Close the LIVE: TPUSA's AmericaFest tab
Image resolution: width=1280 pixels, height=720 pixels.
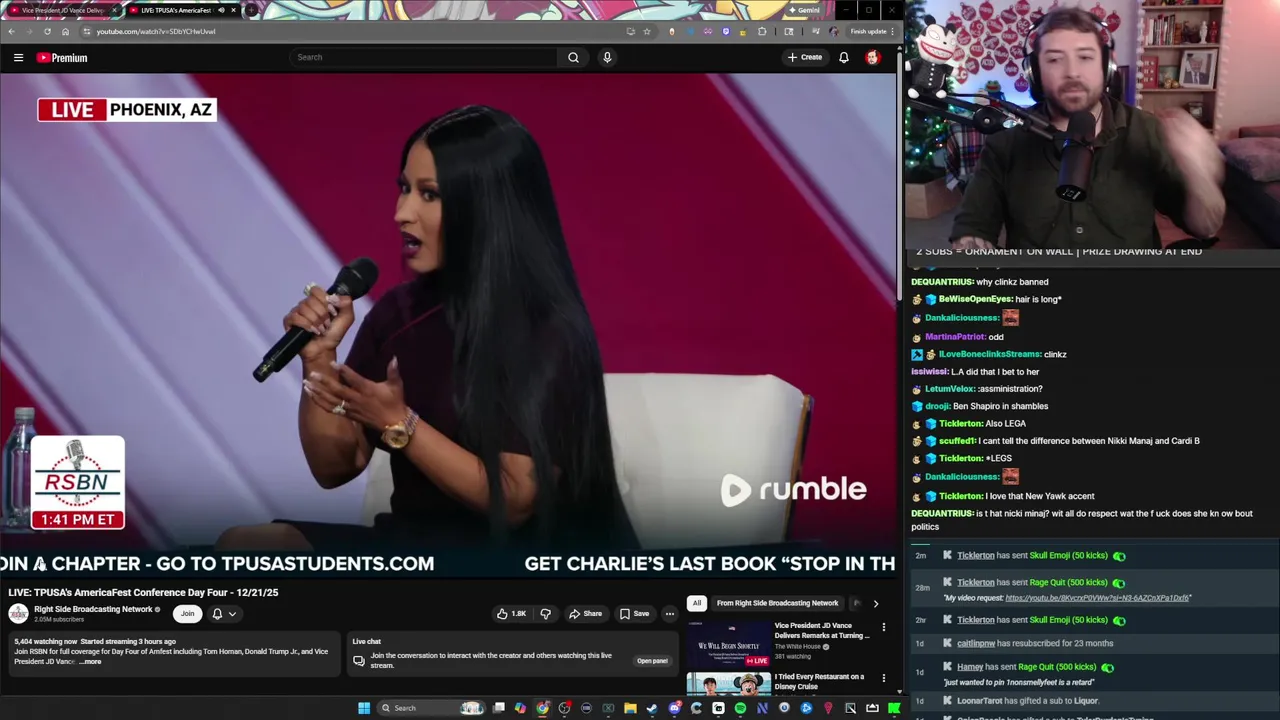click(234, 10)
